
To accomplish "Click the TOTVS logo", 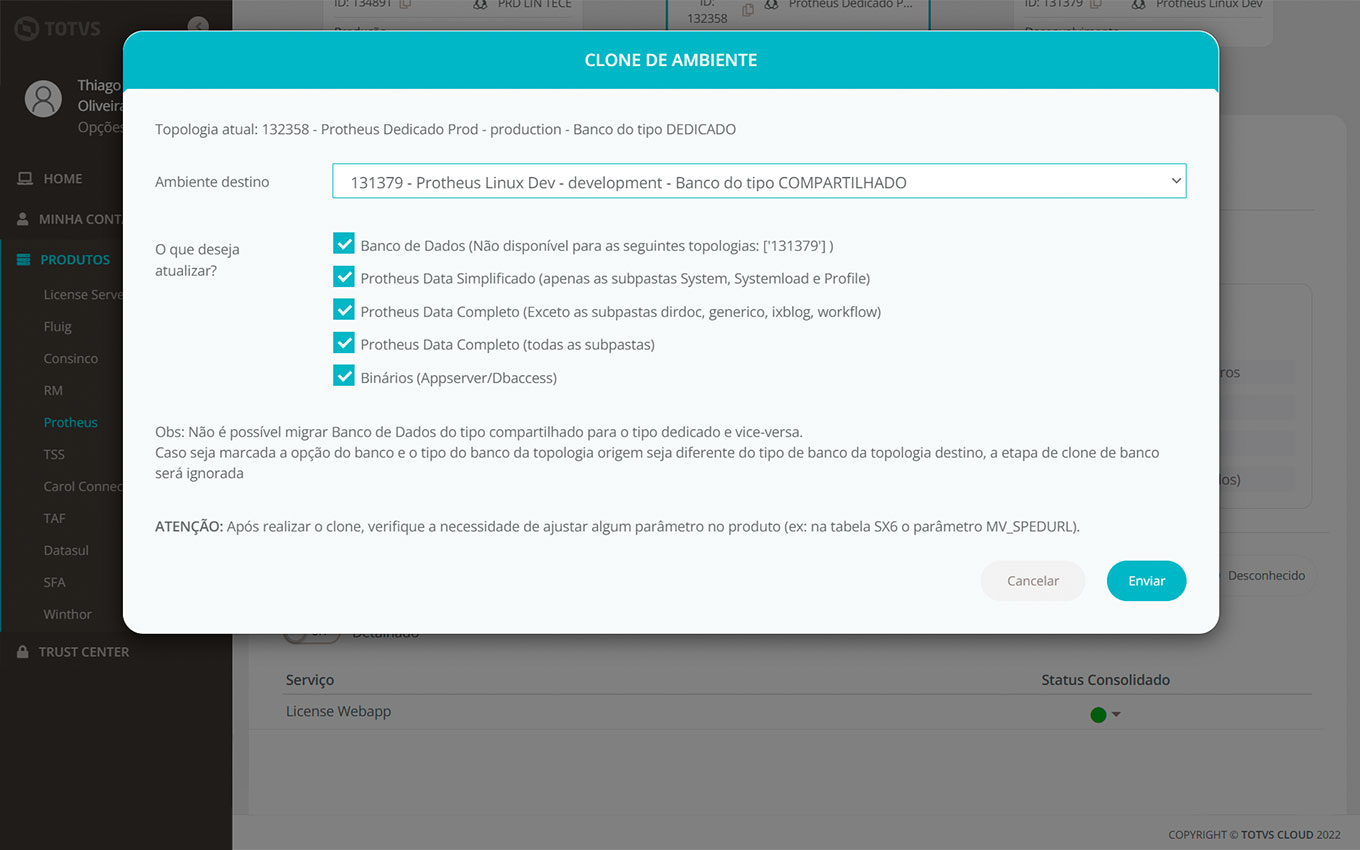I will [58, 28].
